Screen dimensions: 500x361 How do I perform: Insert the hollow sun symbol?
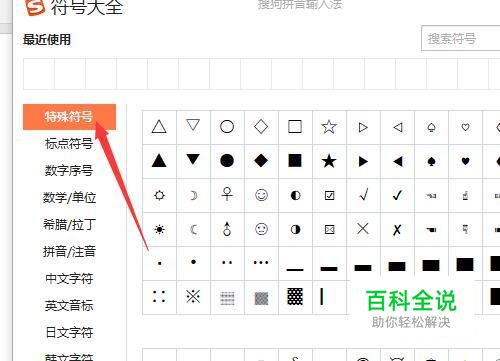(159, 195)
